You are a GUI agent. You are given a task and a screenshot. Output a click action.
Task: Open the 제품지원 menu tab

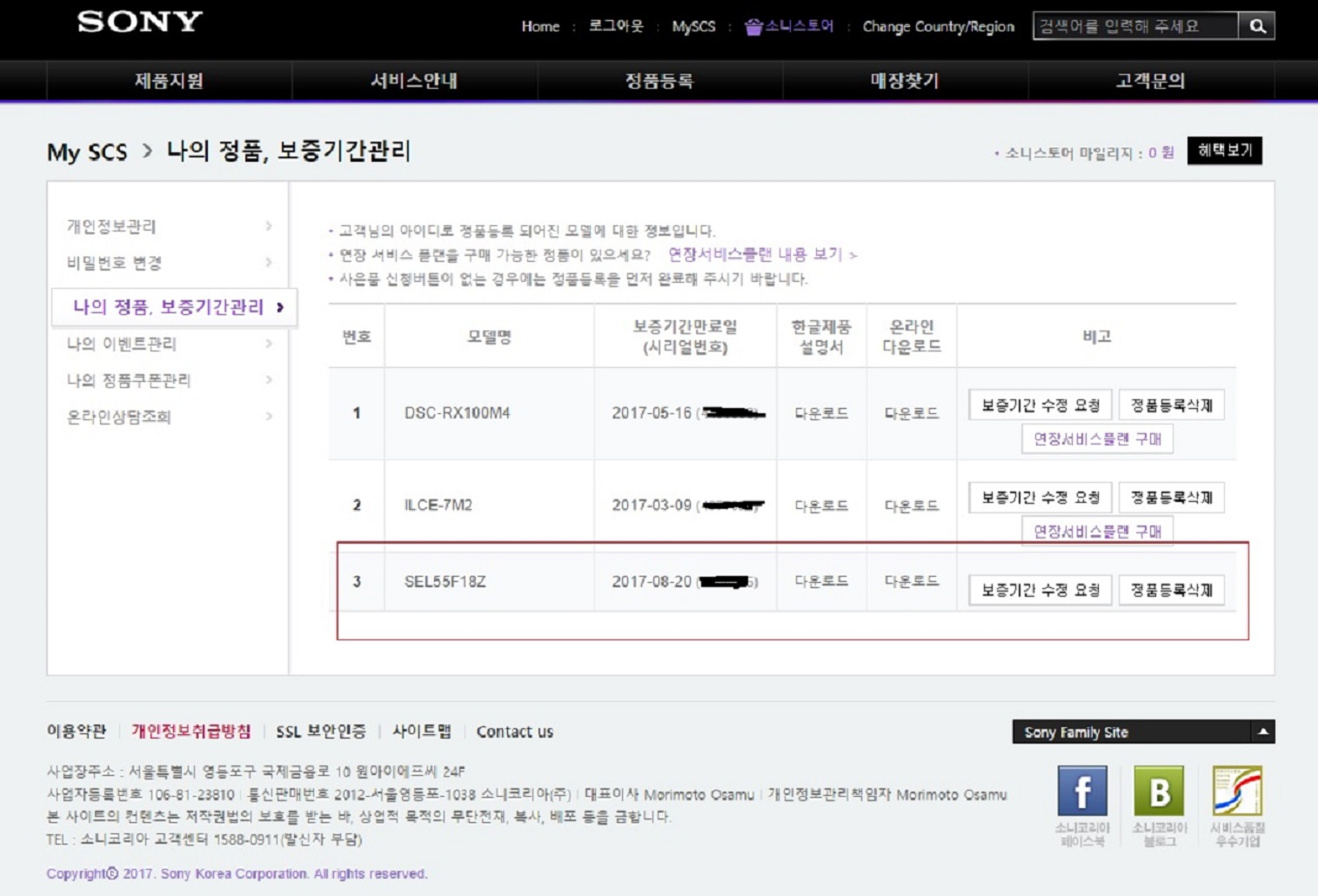pos(169,81)
